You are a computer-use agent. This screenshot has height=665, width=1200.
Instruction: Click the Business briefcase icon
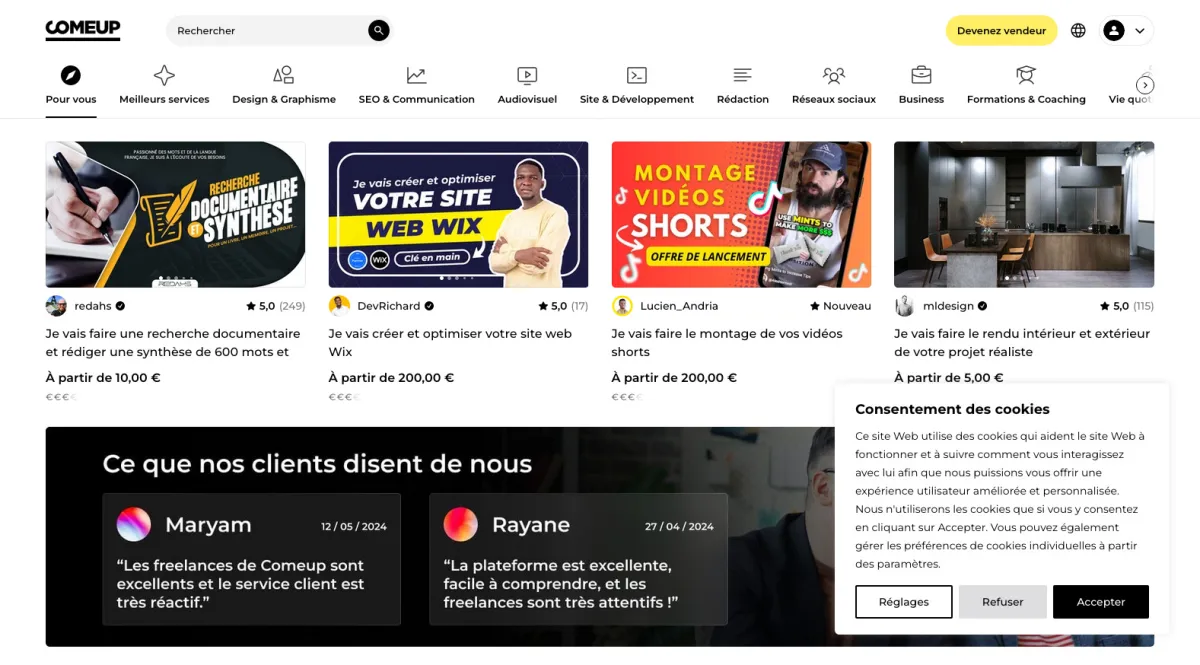click(x=921, y=75)
